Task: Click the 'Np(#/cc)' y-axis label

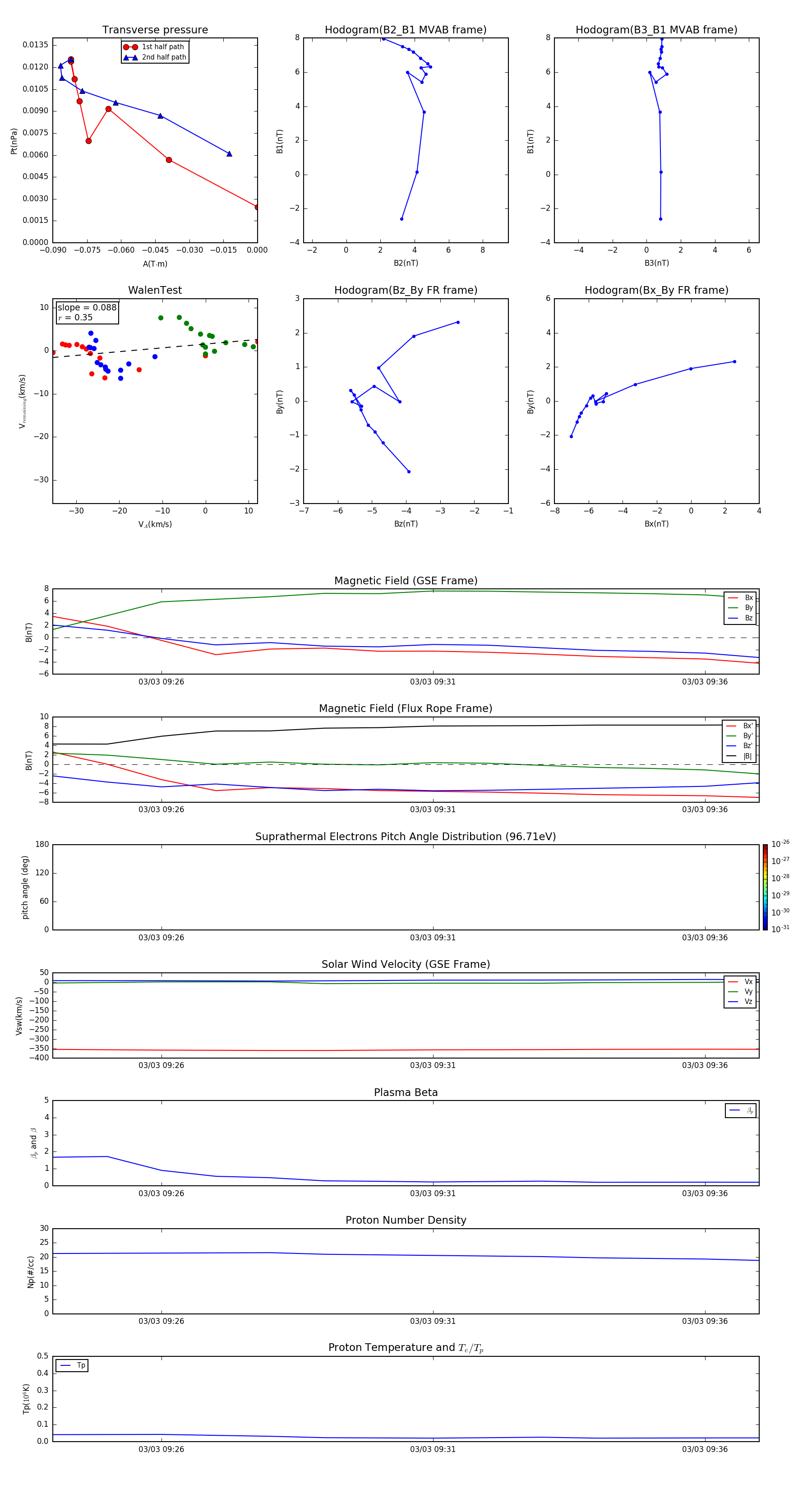Action: pos(31,1272)
